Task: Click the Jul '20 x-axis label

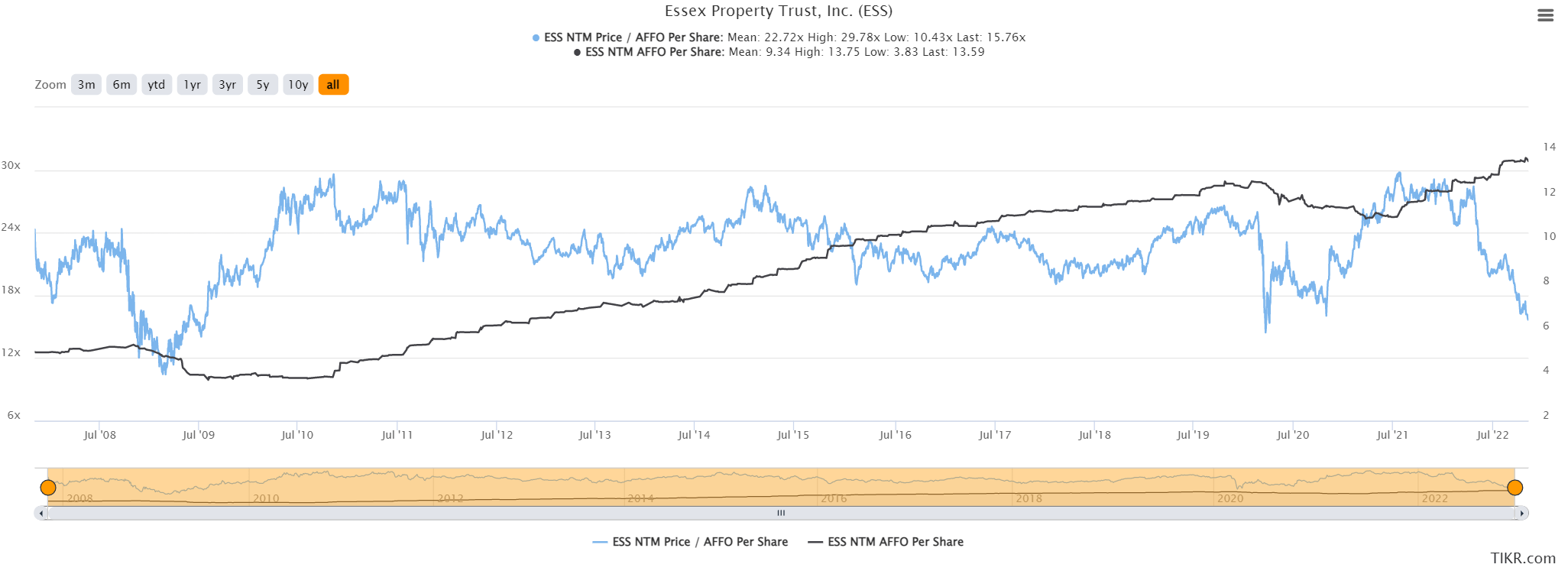Action: click(1293, 435)
